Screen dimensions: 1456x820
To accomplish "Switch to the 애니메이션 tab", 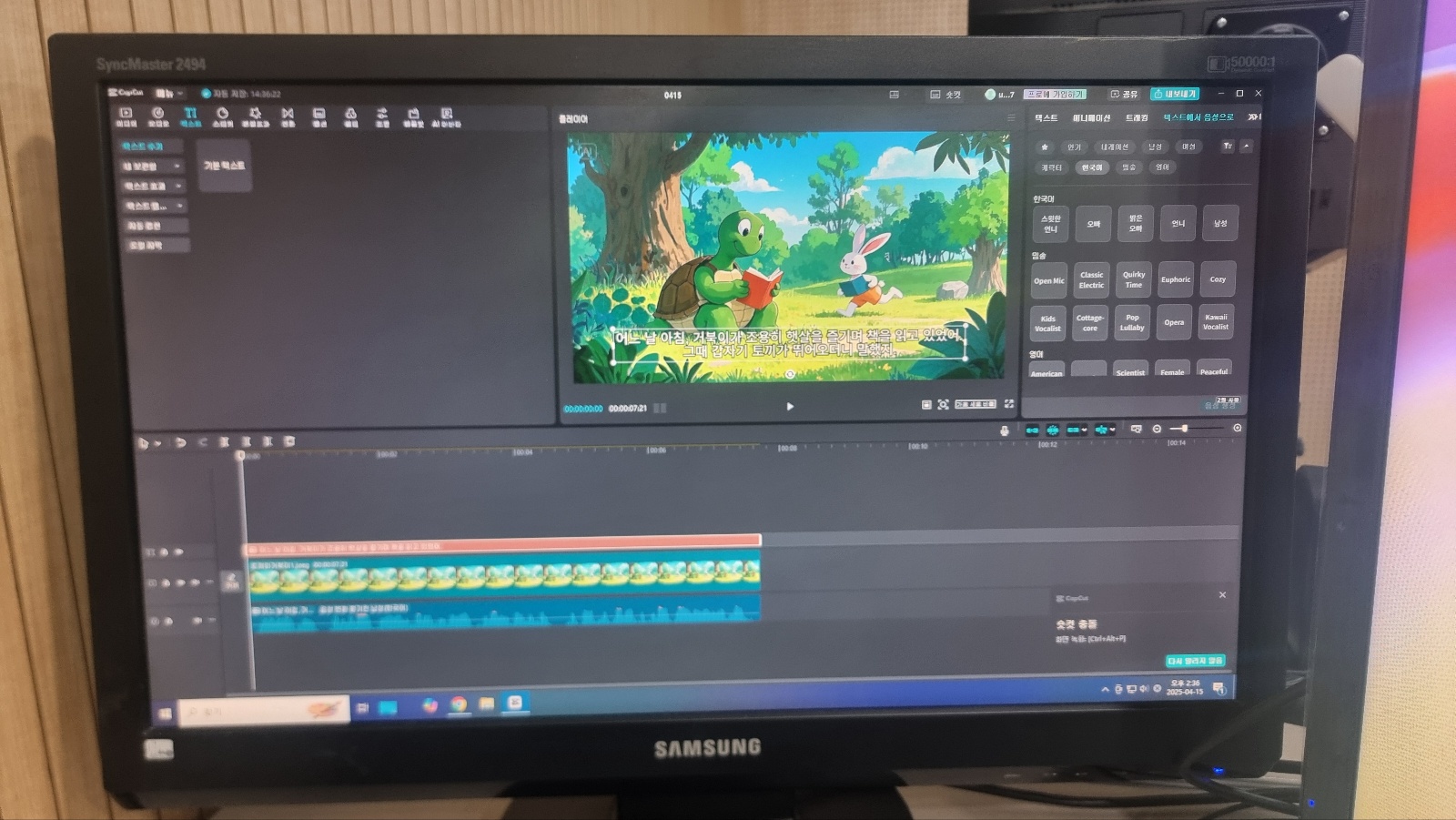I will point(1091,118).
